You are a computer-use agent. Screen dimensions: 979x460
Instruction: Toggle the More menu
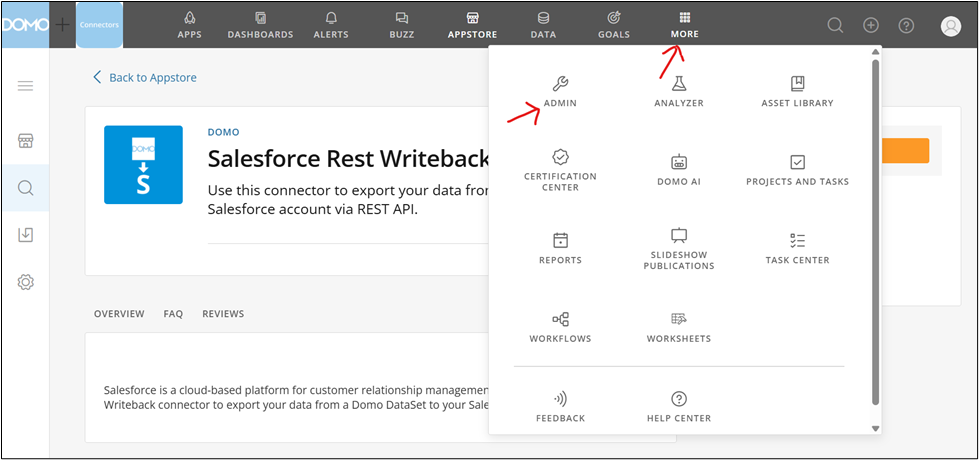tap(685, 26)
